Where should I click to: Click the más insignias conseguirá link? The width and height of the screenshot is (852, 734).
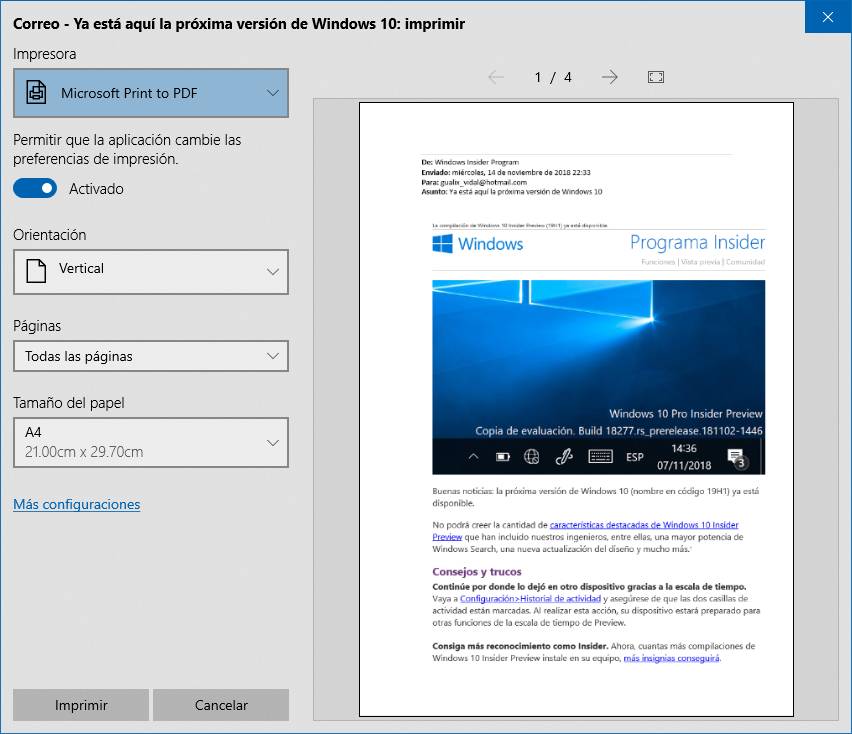pyautogui.click(x=671, y=658)
